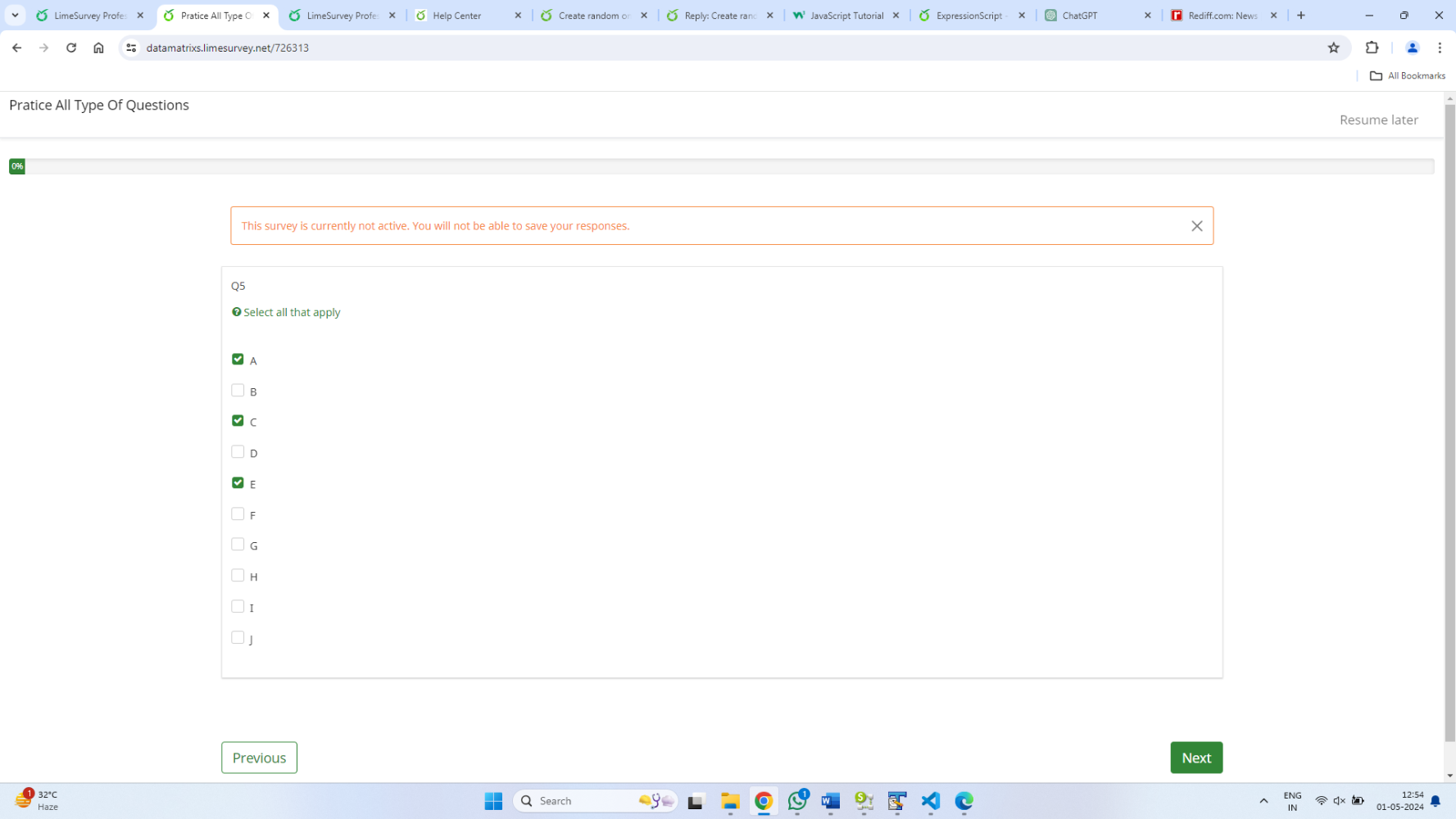Launch Microsoft Word from the taskbar
The width and height of the screenshot is (1456, 819).
point(830,801)
